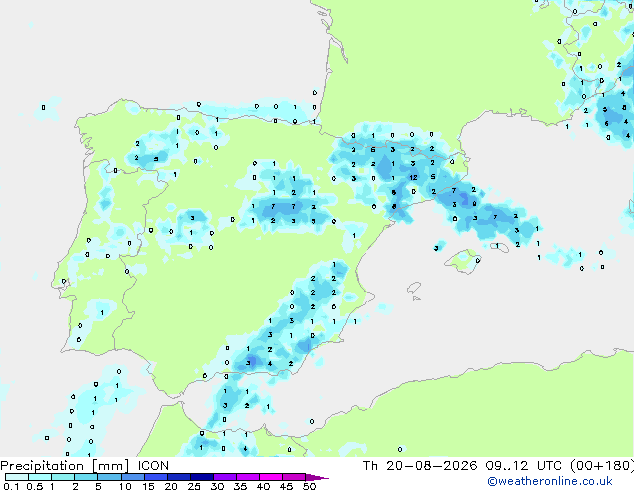
Task: Click the 40–45 mm magenta legend swatch
Action: pos(271,477)
